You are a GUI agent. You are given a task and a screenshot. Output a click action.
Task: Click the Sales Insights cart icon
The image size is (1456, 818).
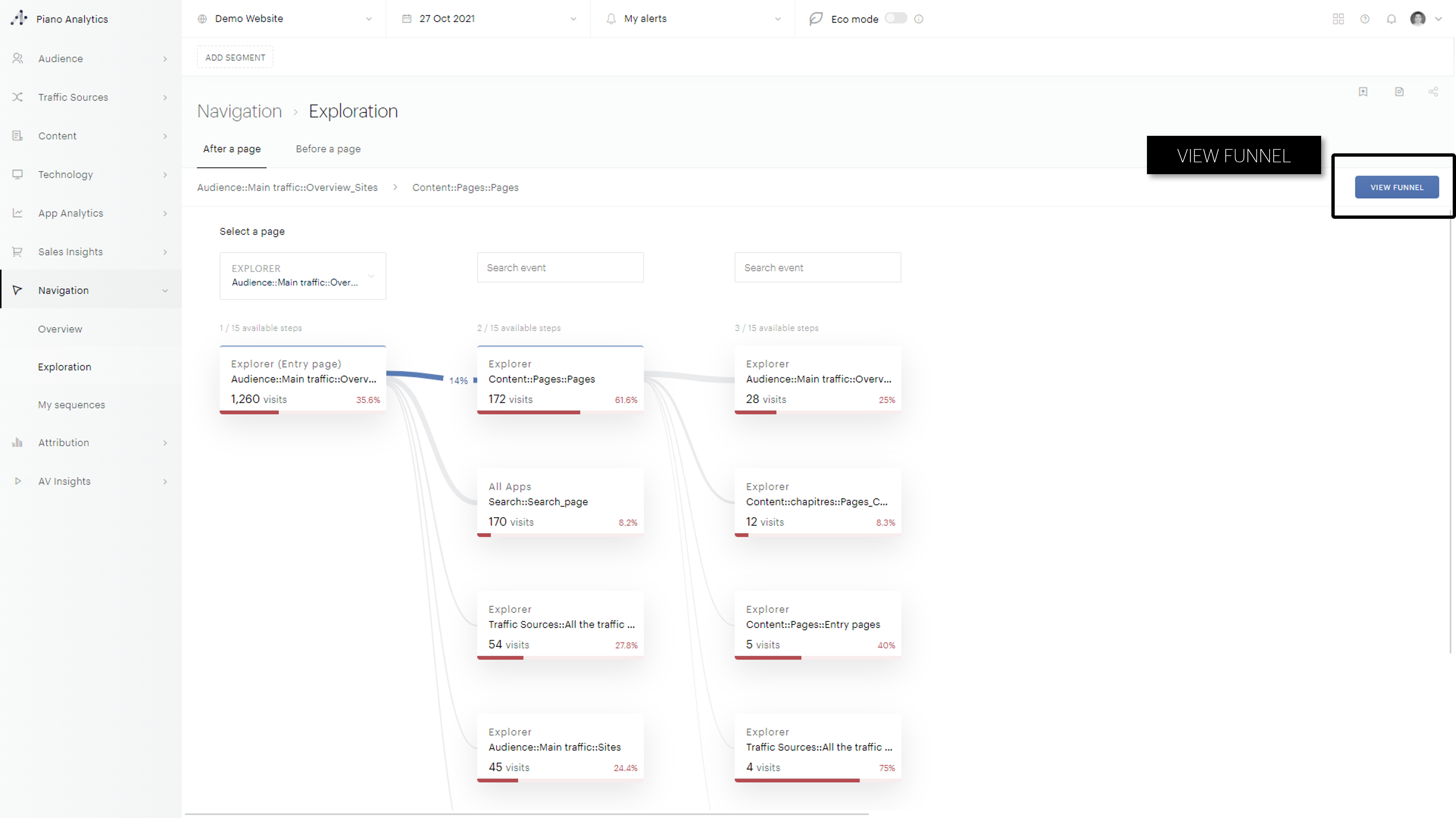pyautogui.click(x=17, y=252)
